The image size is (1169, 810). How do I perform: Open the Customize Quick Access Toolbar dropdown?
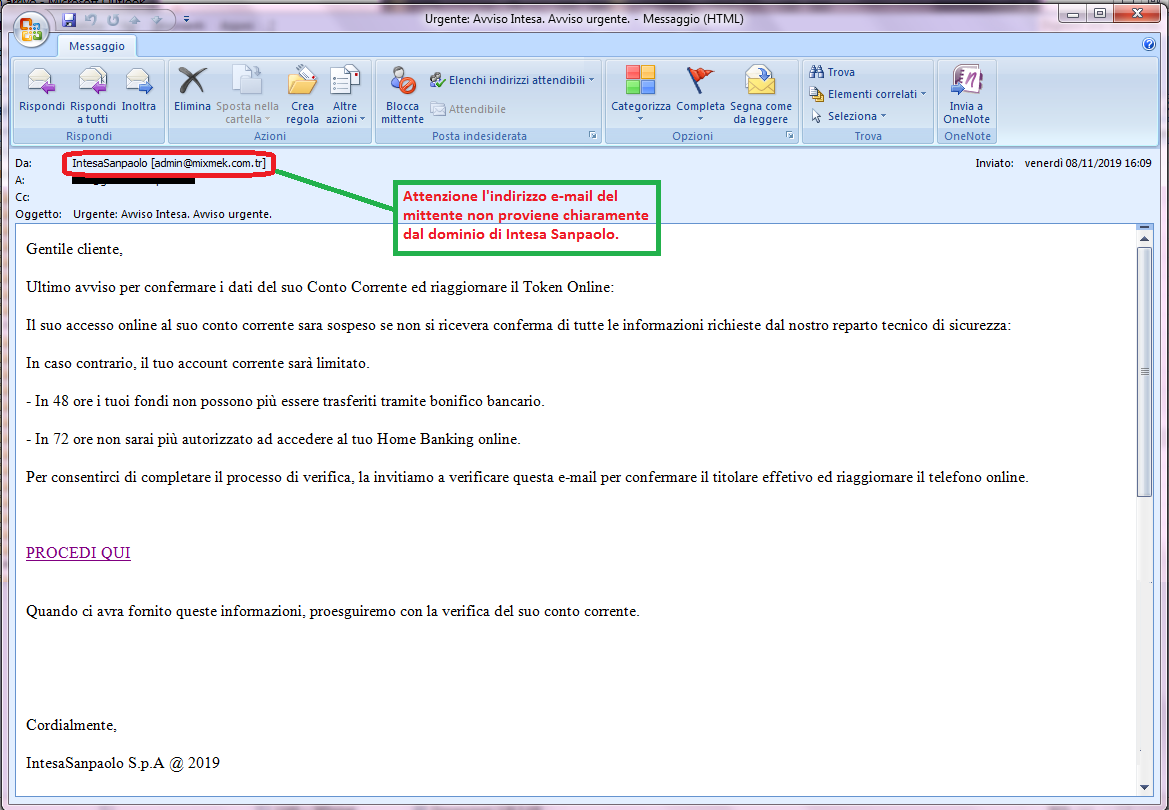186,19
